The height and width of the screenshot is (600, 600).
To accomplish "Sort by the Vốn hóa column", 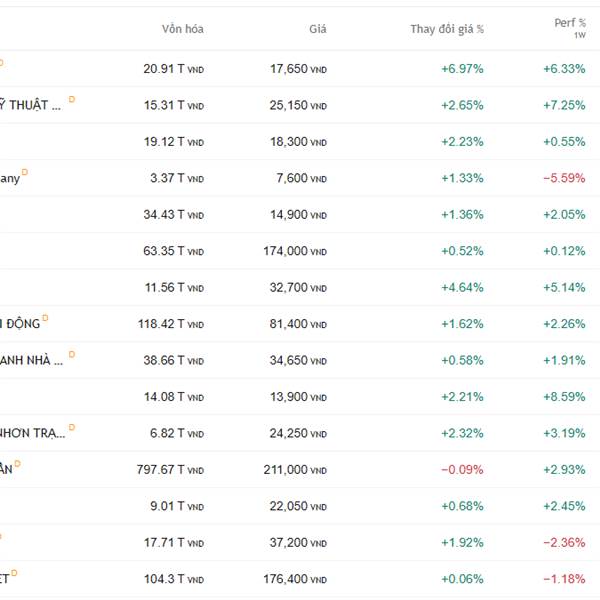I will 182,29.
